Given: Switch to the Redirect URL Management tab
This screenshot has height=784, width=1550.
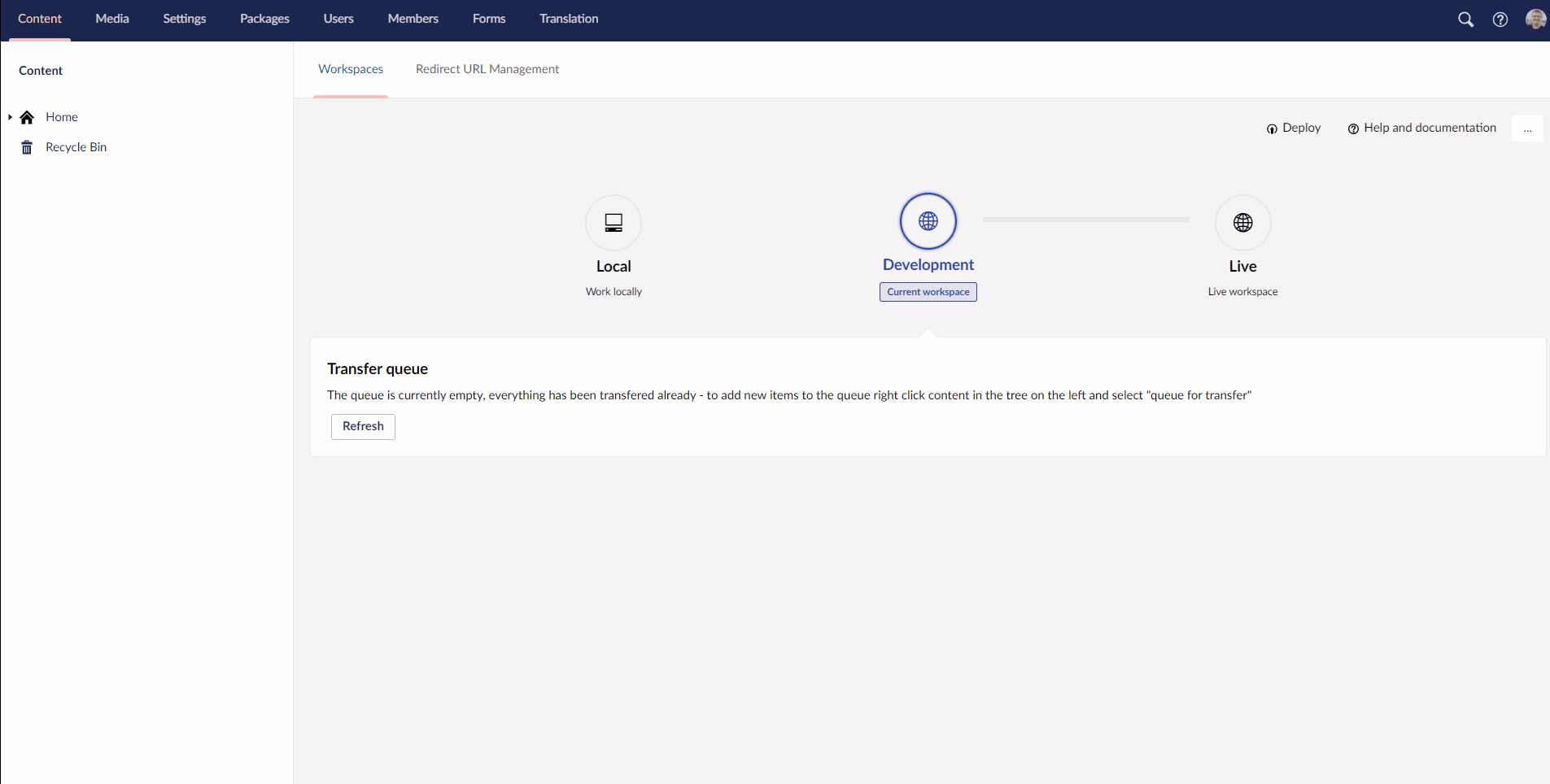Looking at the screenshot, I should point(487,69).
